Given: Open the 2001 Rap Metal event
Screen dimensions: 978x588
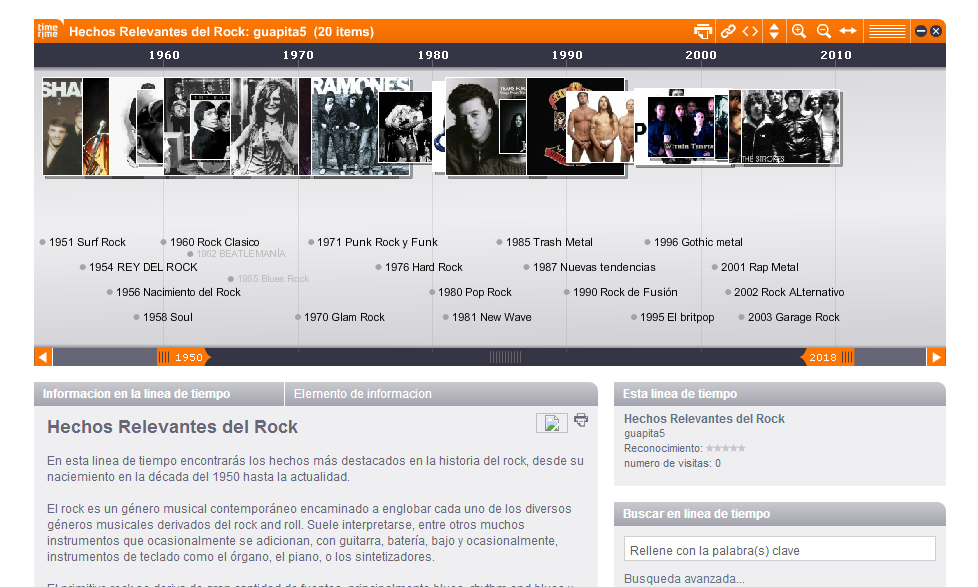Looking at the screenshot, I should 755,267.
